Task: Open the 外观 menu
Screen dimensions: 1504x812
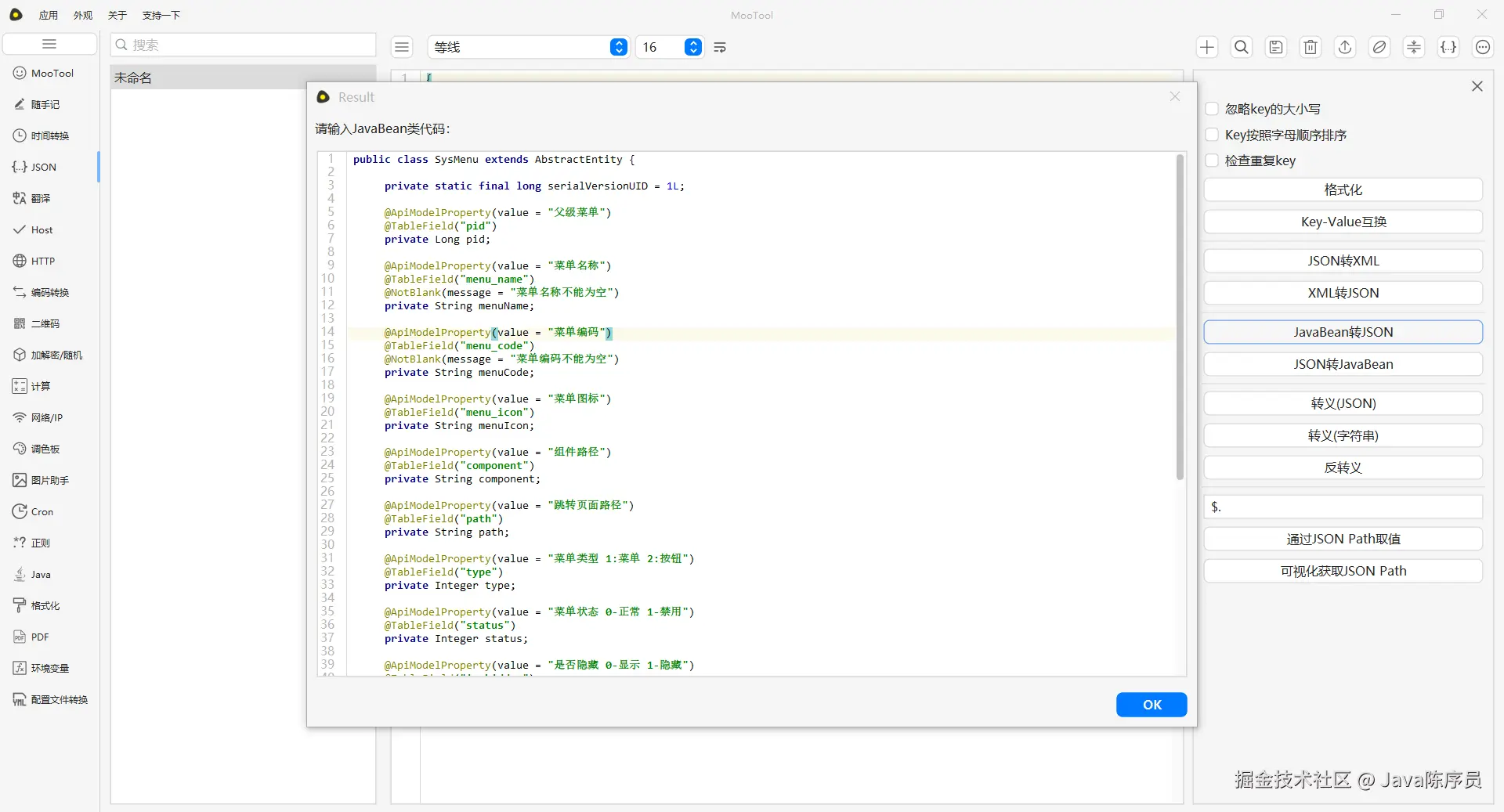Action: [83, 15]
